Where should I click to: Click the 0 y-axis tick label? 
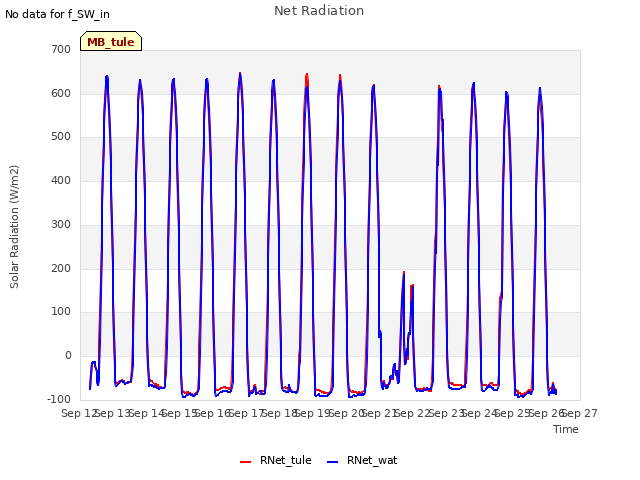click(68, 356)
